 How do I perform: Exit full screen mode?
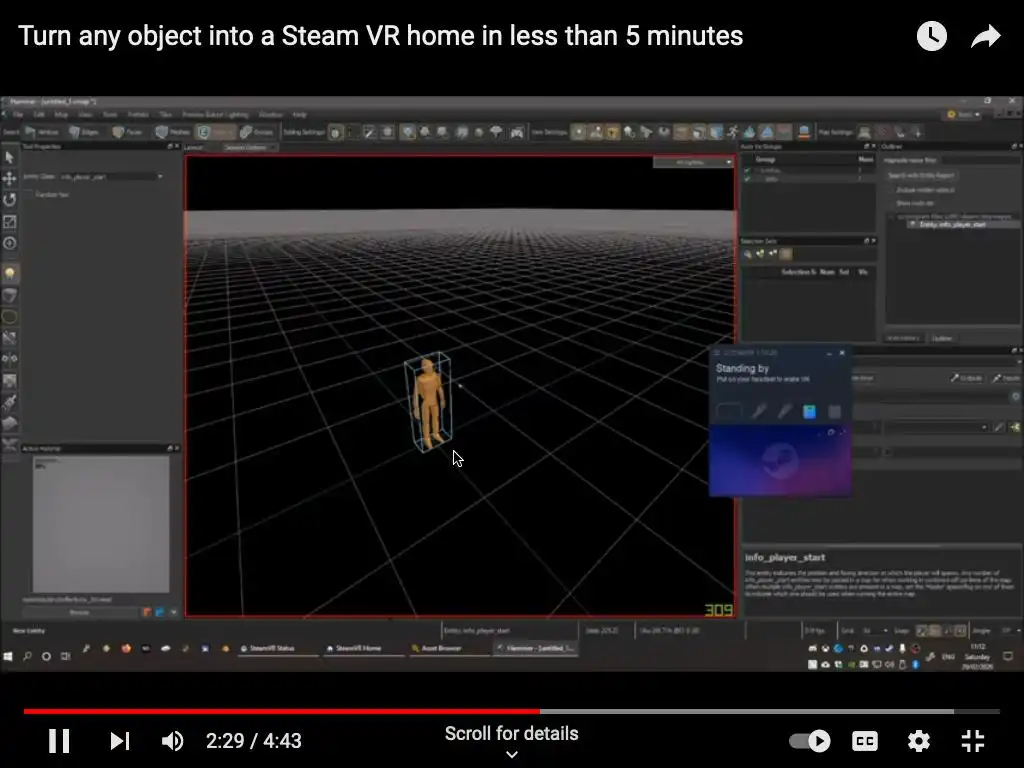(x=973, y=741)
